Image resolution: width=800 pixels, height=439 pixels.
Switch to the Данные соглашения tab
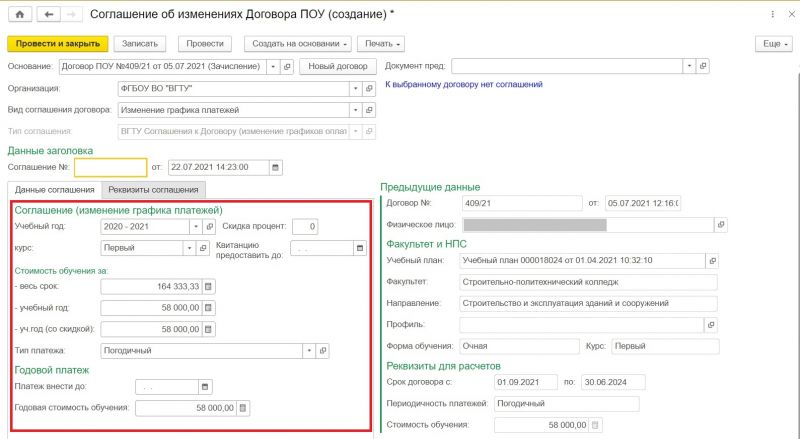click(x=55, y=190)
